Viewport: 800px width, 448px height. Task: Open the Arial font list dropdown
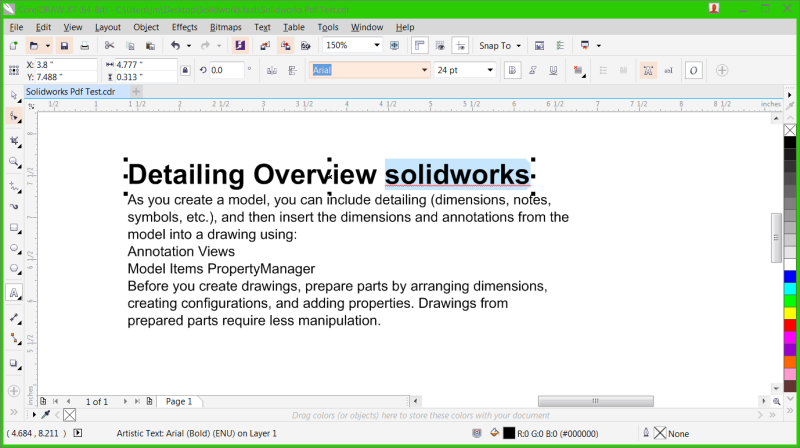tap(424, 70)
